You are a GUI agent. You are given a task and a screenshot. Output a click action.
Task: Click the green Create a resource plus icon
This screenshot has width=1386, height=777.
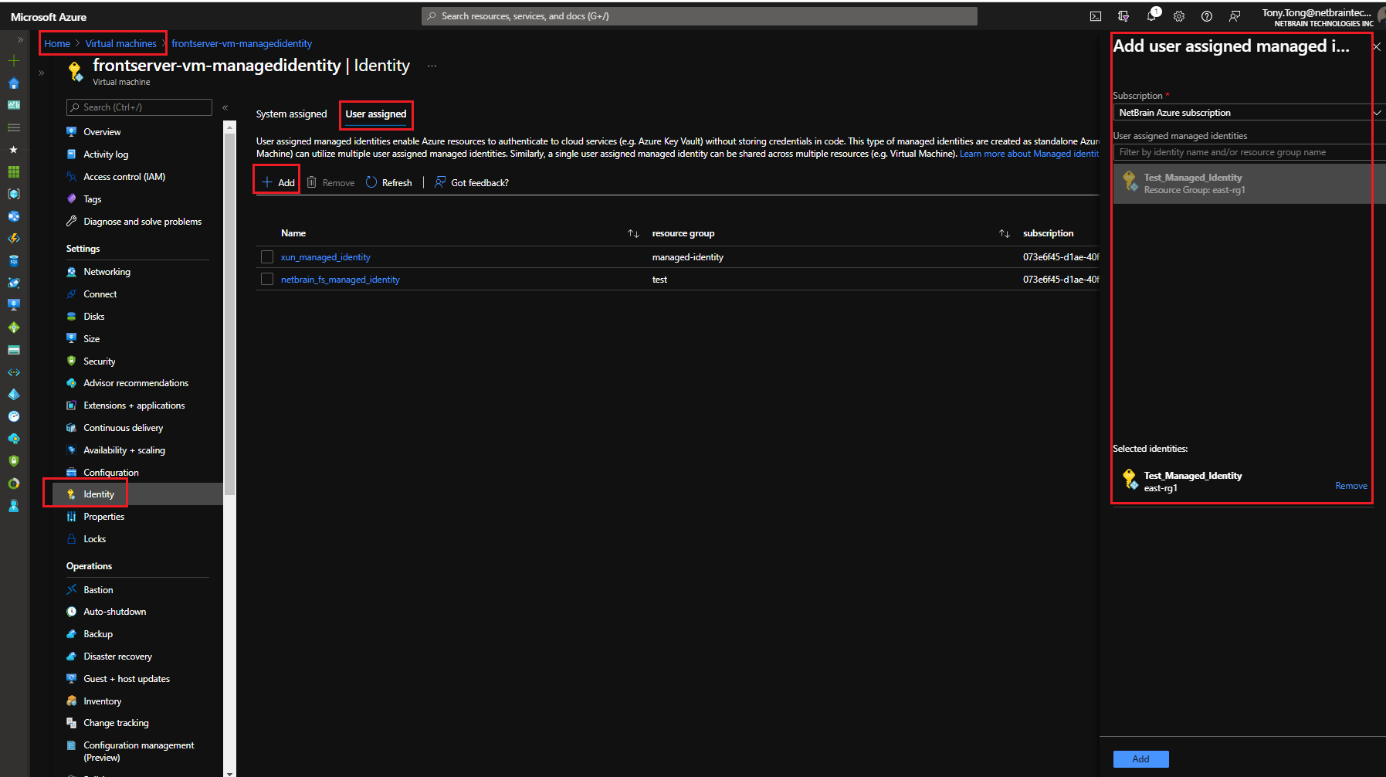14,61
